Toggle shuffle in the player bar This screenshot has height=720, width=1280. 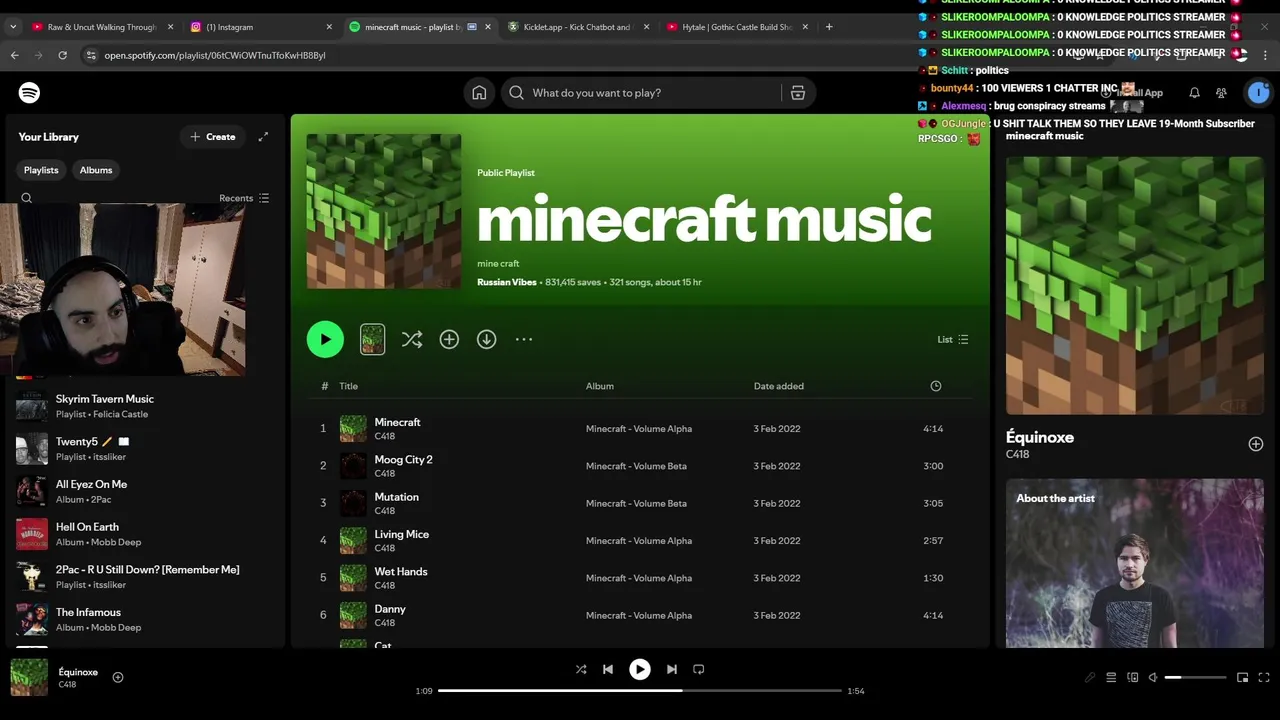(x=581, y=670)
